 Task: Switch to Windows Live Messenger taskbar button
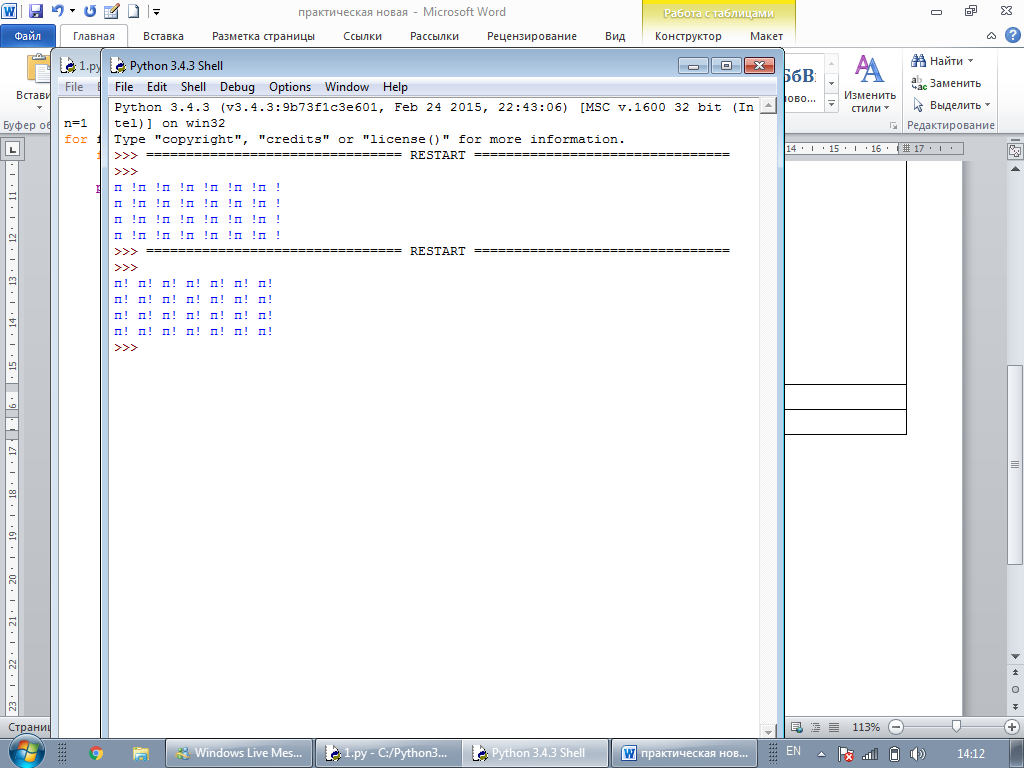[x=240, y=753]
